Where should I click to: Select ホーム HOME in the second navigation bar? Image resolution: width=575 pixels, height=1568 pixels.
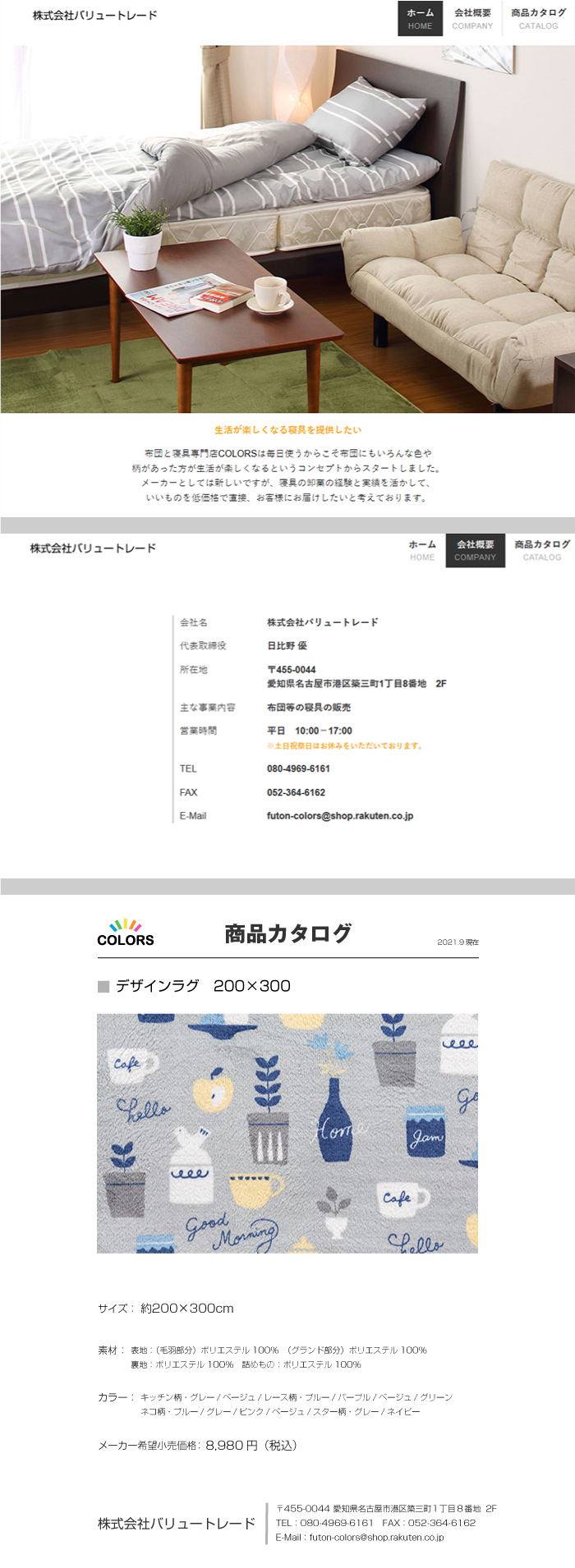[422, 550]
